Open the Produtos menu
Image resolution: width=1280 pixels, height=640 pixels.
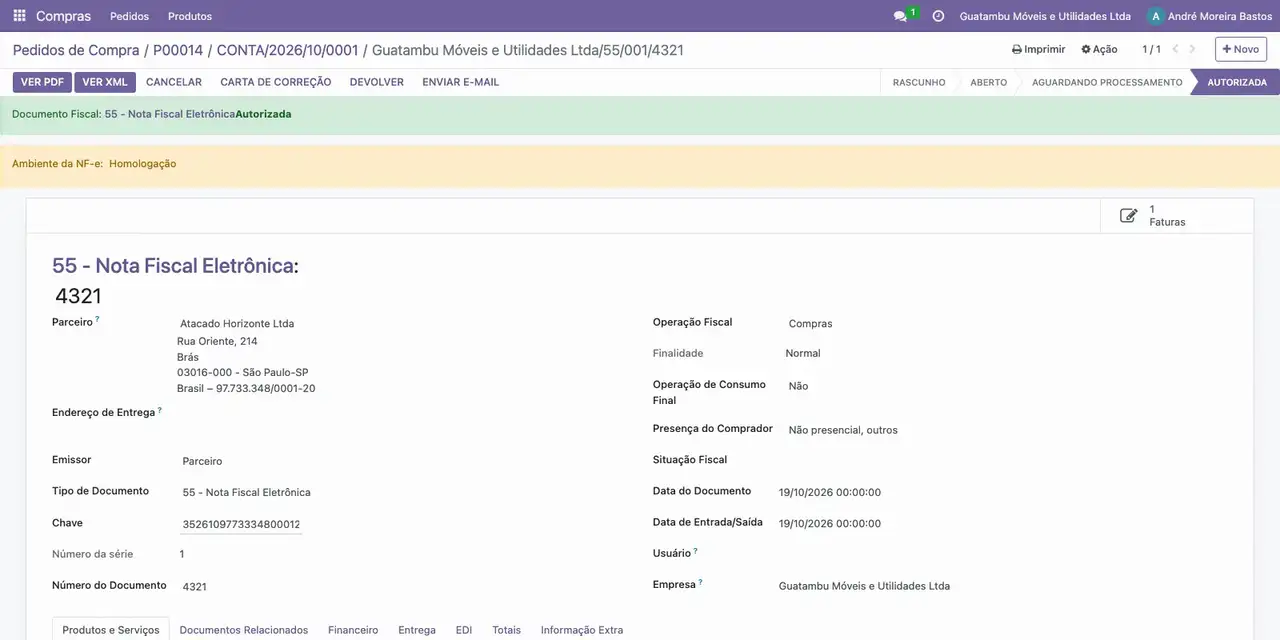point(190,16)
